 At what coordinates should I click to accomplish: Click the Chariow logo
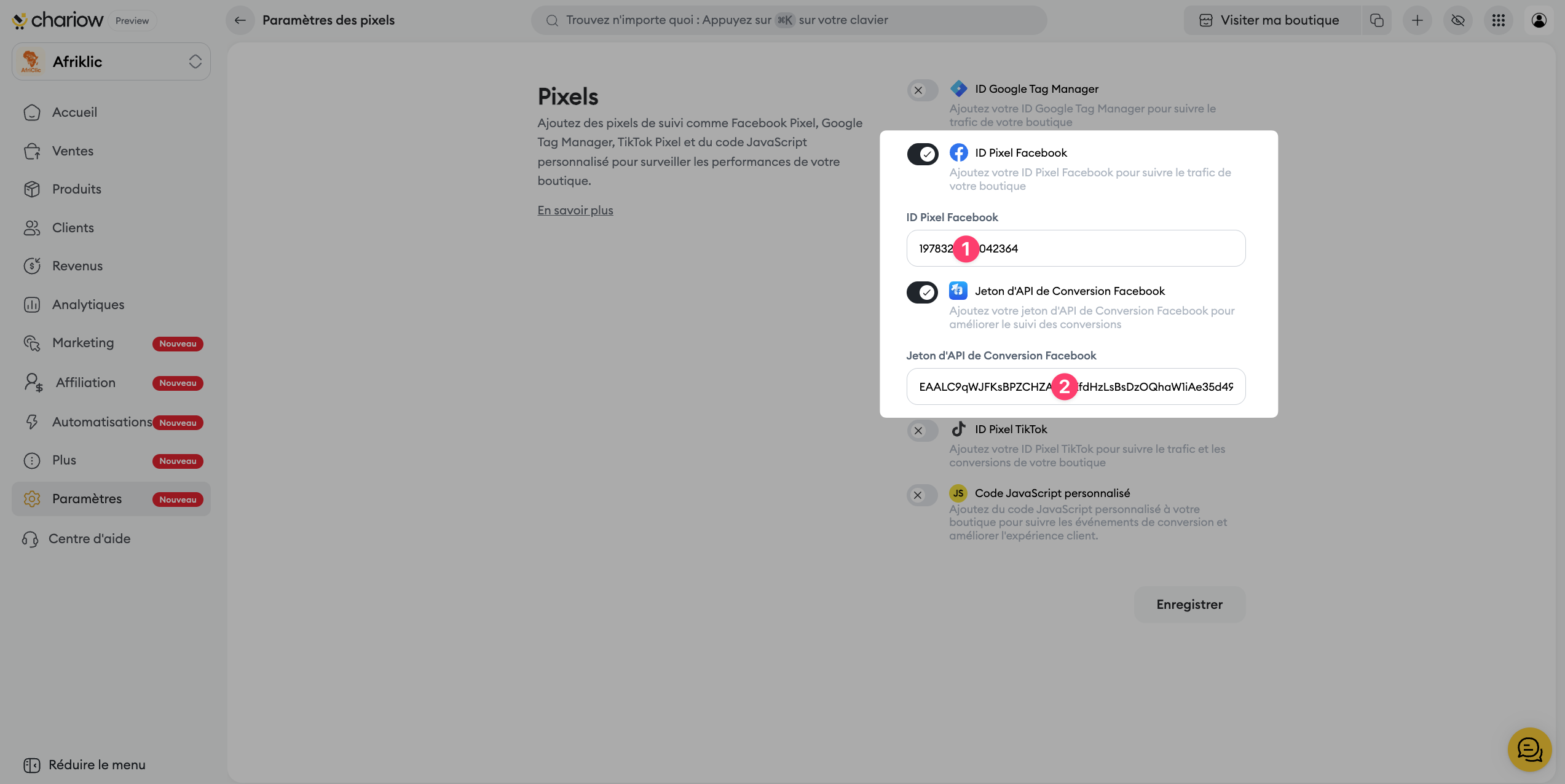point(58,20)
